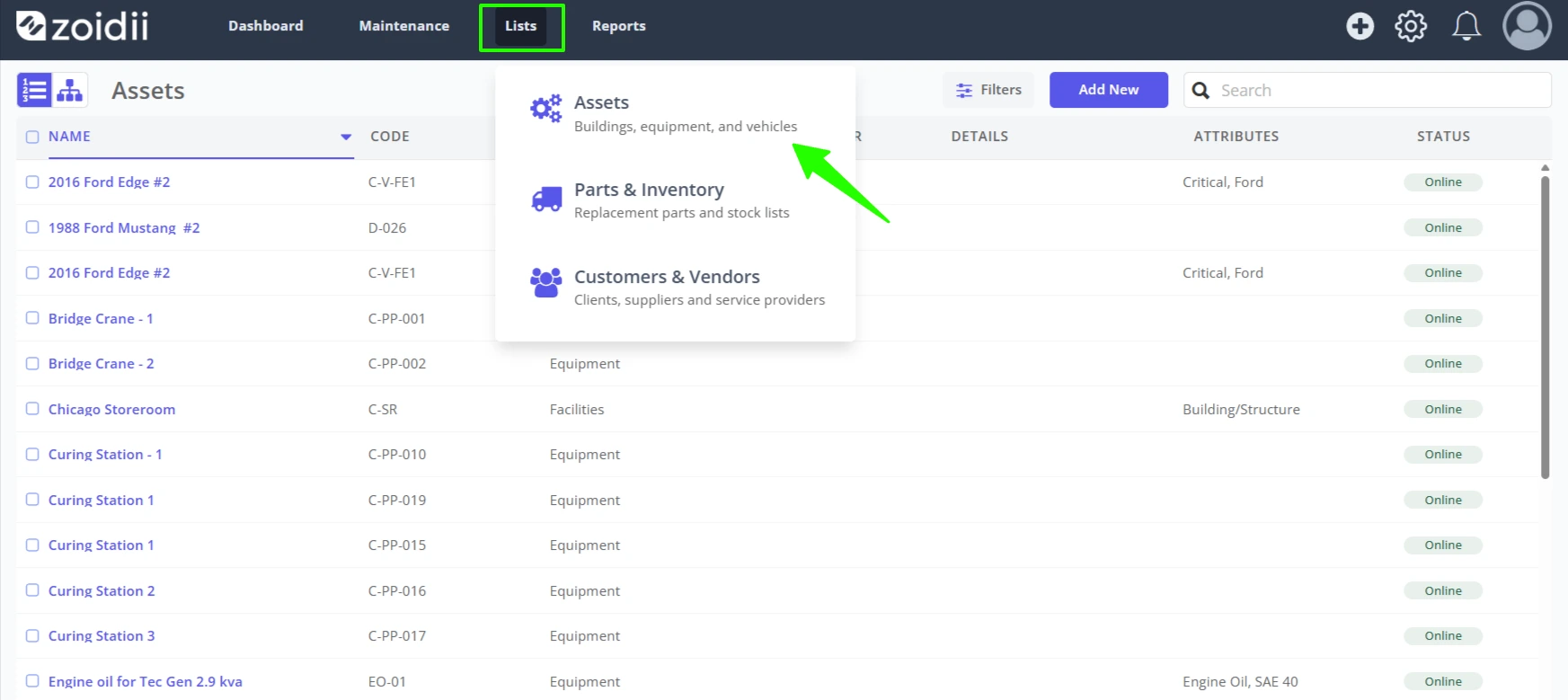
Task: Click the Assets page title
Action: coord(148,91)
